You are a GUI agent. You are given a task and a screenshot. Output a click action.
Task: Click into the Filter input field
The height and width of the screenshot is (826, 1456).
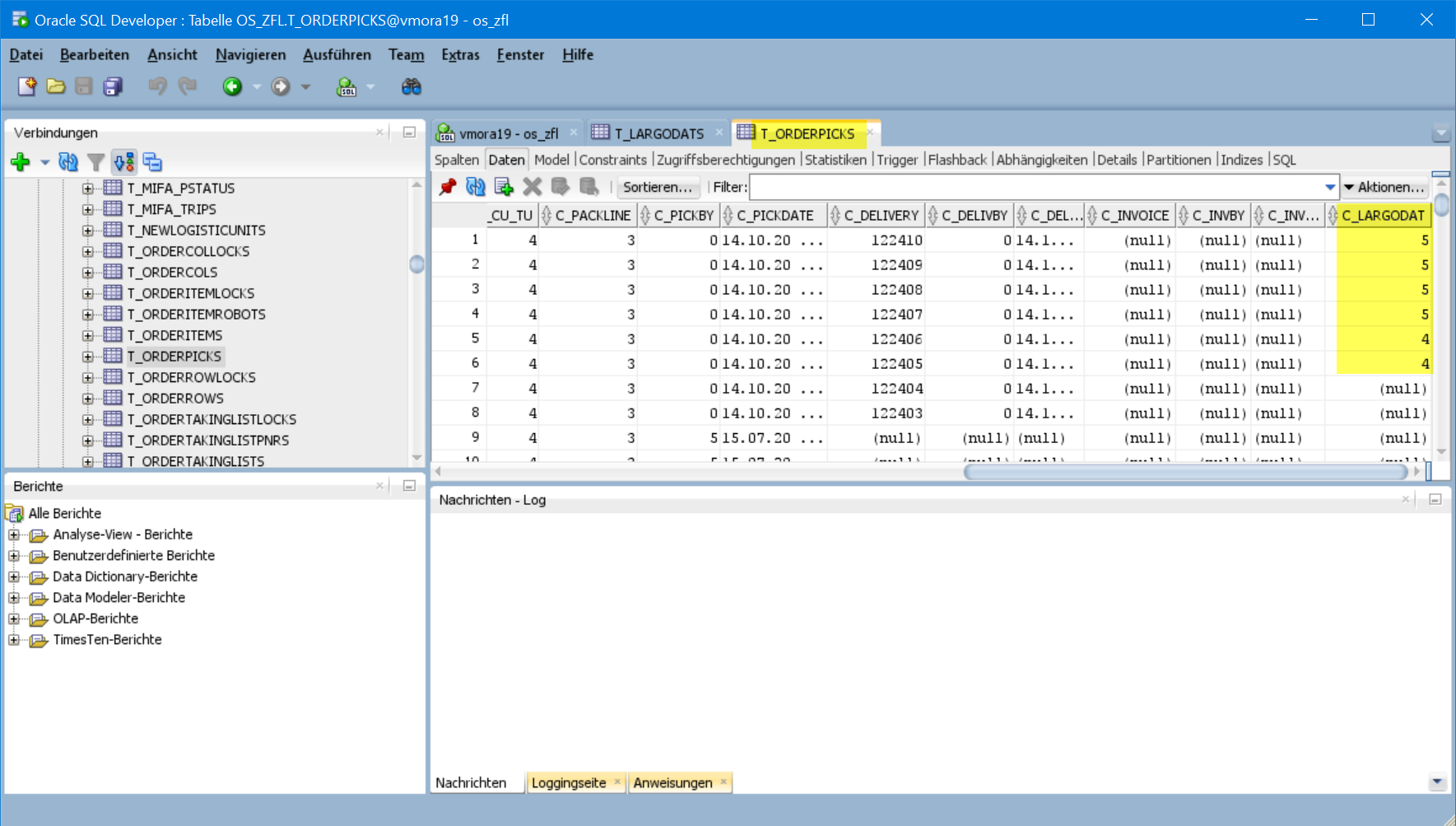pyautogui.click(x=1035, y=187)
